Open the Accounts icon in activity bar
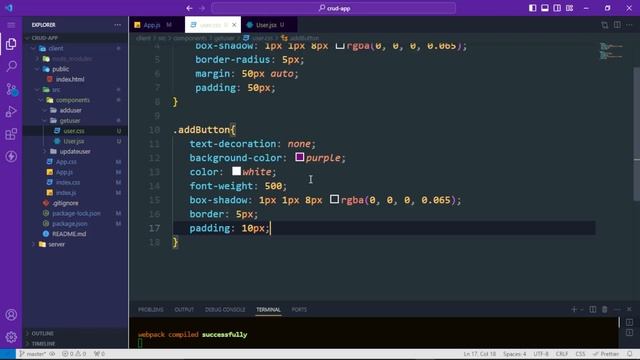 [11, 315]
